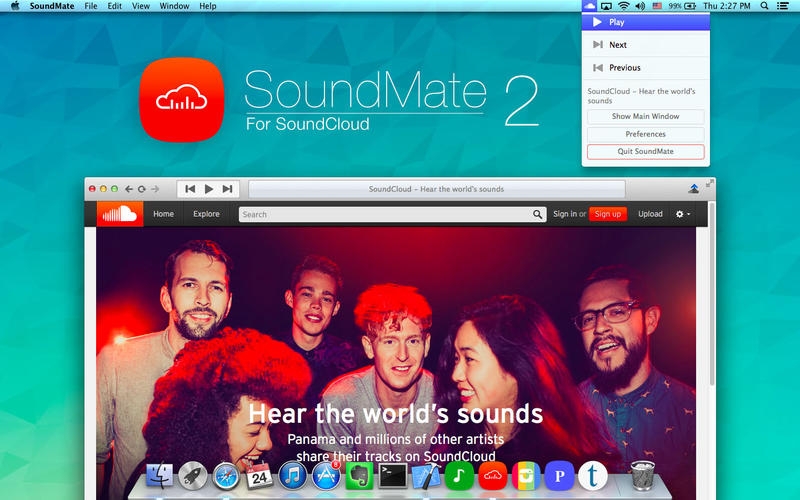The height and width of the screenshot is (500, 800).
Task: Click next track button in window toolbar
Action: (x=228, y=189)
